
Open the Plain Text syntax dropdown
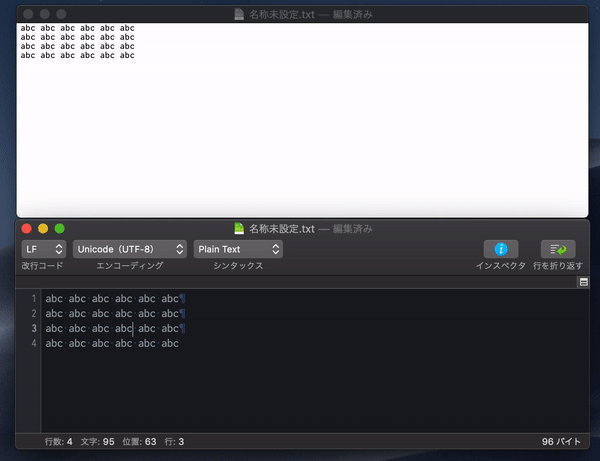coord(238,249)
